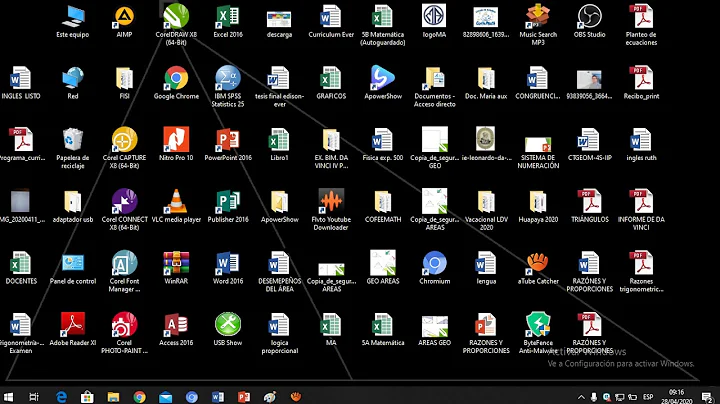The height and width of the screenshot is (404, 720).
Task: Open SISTEMA DE NUMERACIÓN presentation
Action: tap(538, 152)
